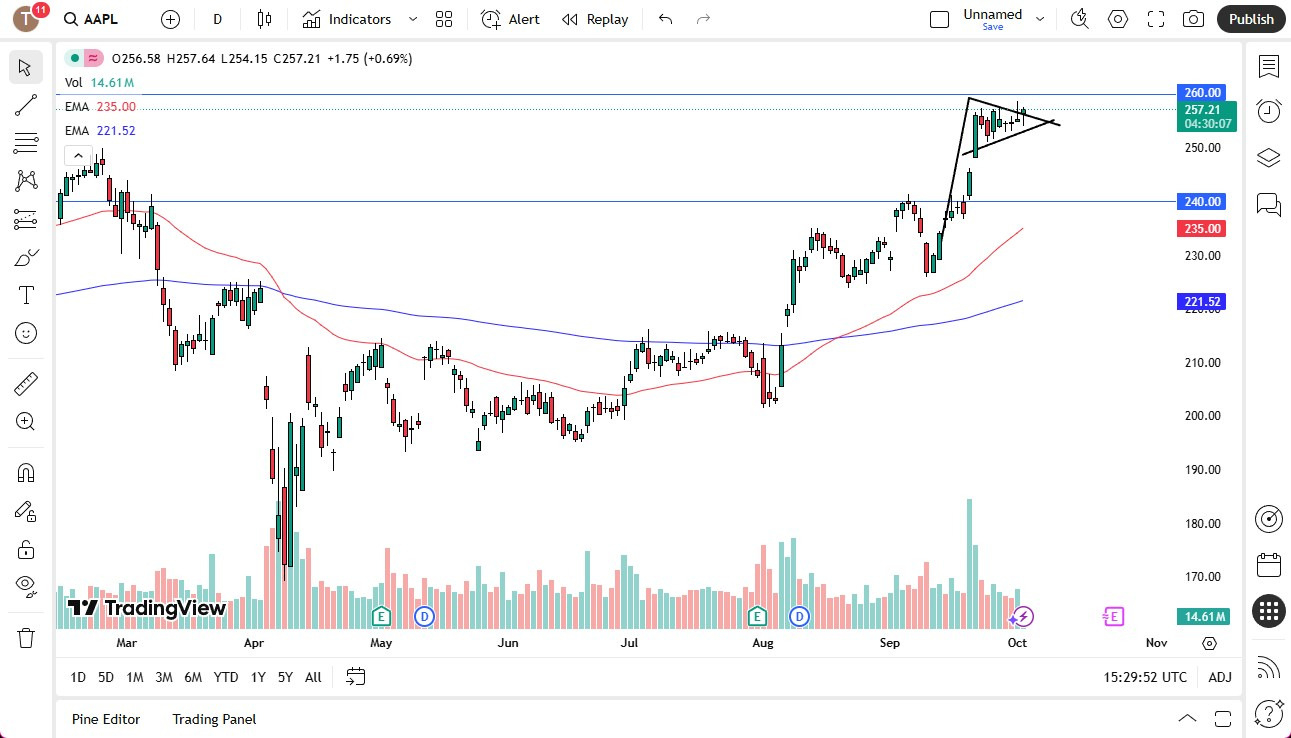Open the Watchlist panel on the right sidebar
1291x738 pixels.
point(1268,67)
